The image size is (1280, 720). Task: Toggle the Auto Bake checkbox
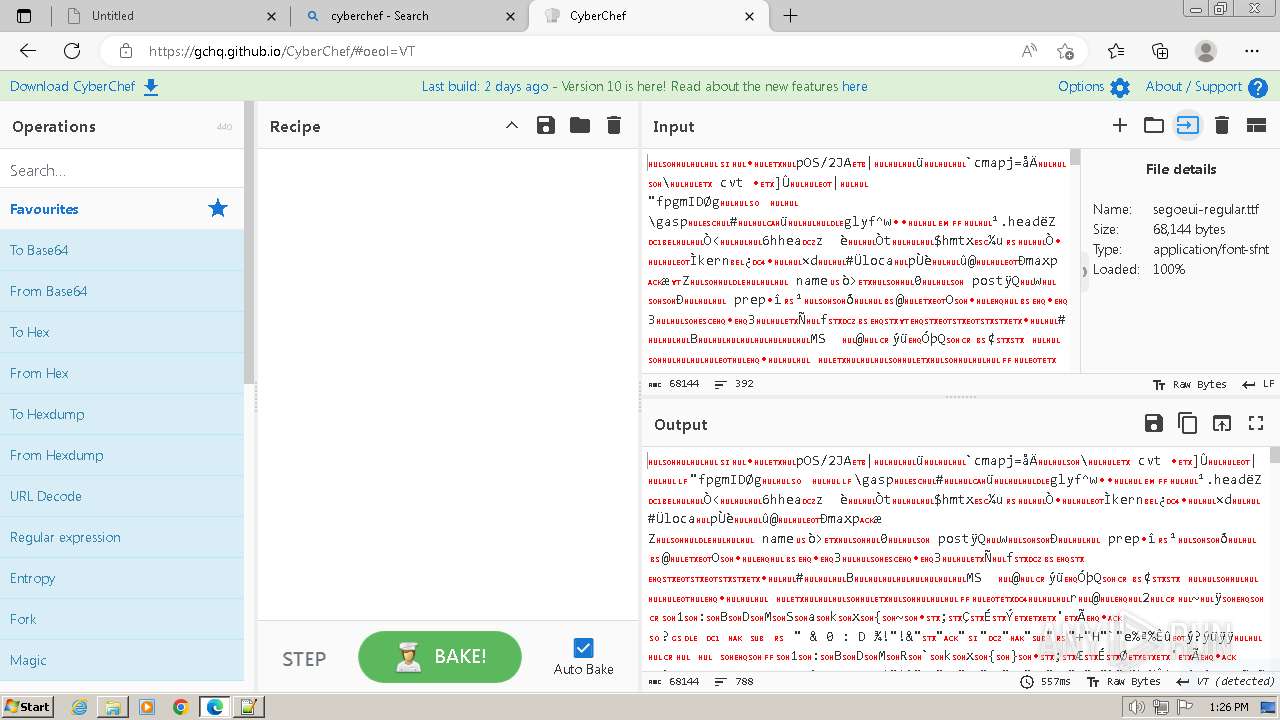coord(584,648)
